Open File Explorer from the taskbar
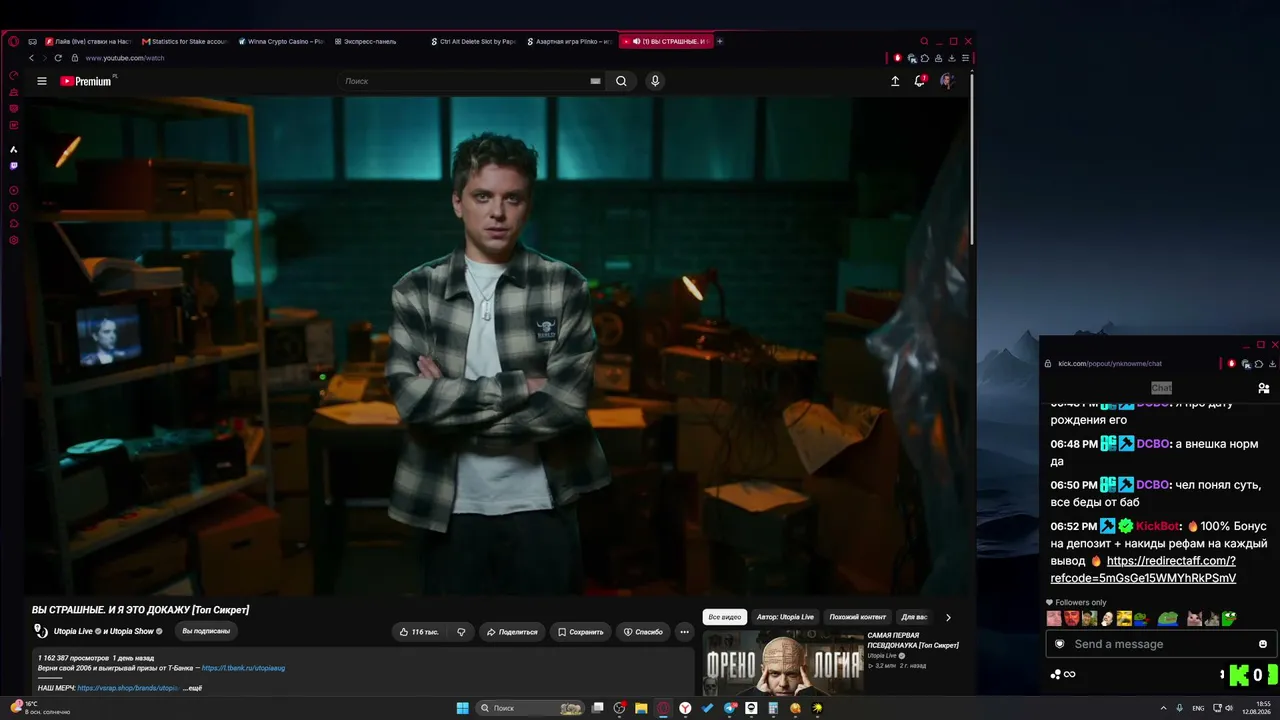Screen dimensions: 1280x720 pyautogui.click(x=641, y=708)
